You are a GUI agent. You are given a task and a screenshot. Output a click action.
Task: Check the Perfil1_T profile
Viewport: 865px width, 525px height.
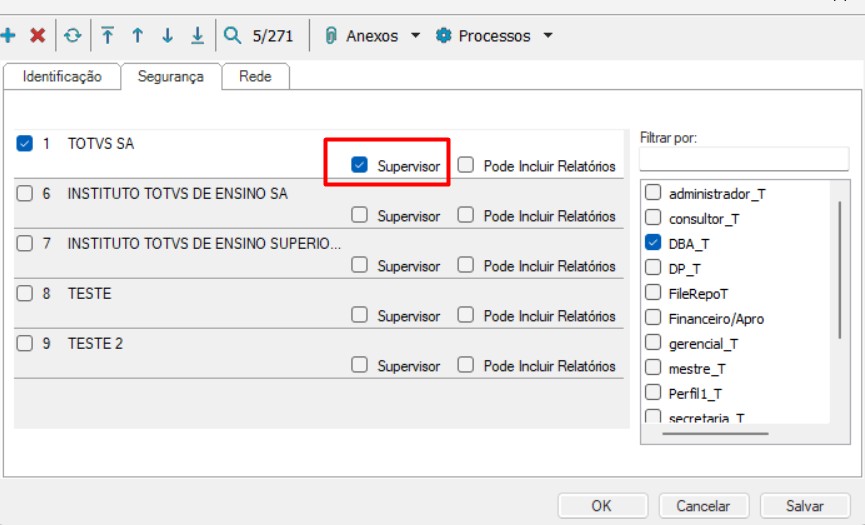pyautogui.click(x=653, y=392)
